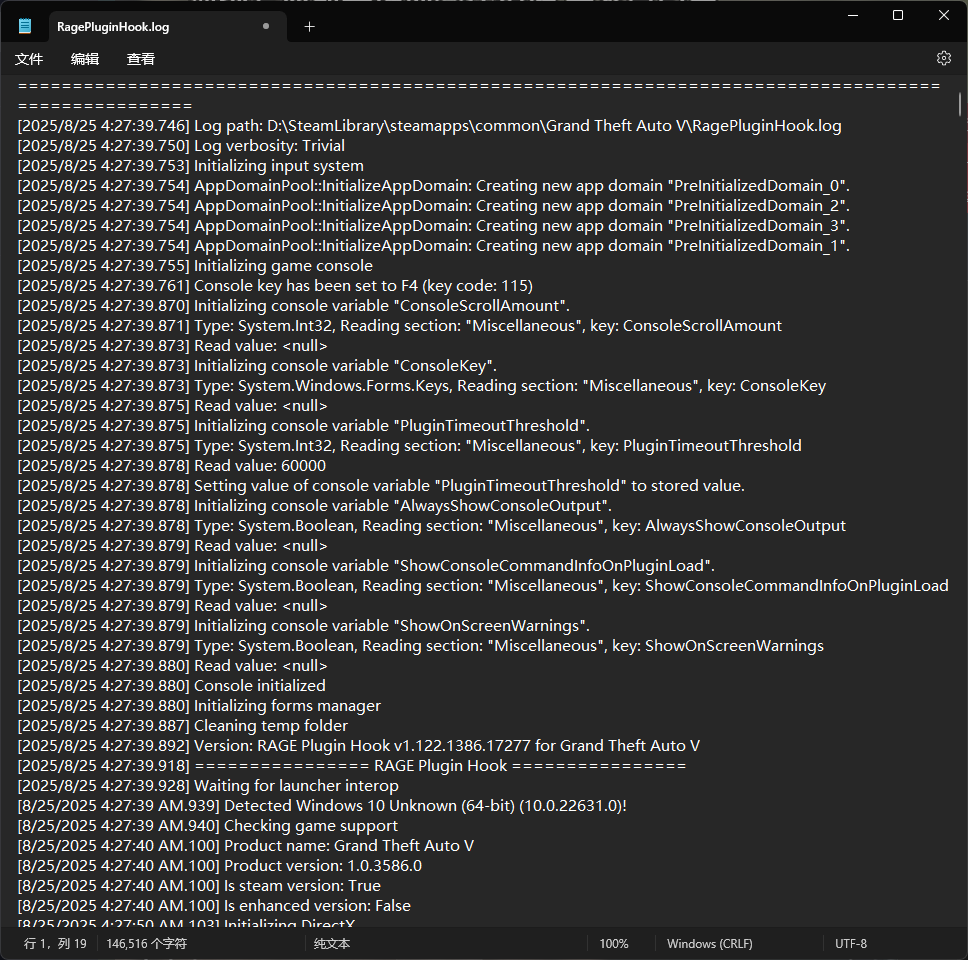Click the line initializing variable "ConsoleScrollAmount"

[x=294, y=306]
